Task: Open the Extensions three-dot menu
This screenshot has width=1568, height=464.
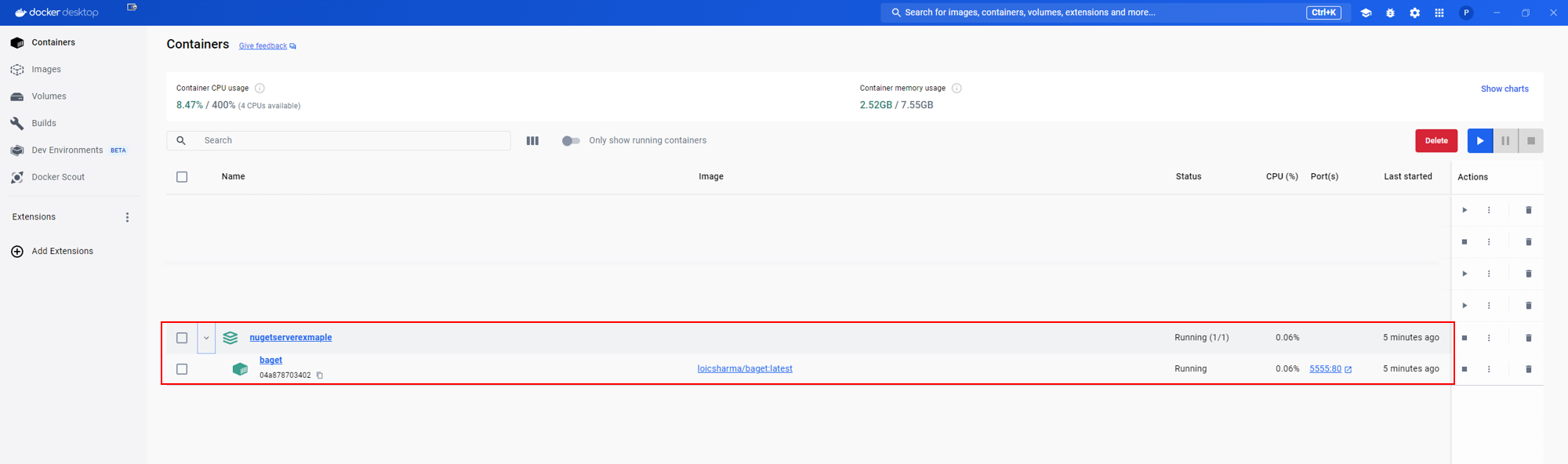Action: tap(127, 217)
